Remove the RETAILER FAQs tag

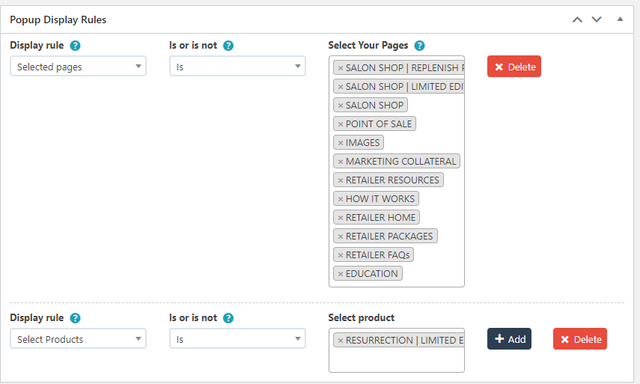tap(340, 255)
